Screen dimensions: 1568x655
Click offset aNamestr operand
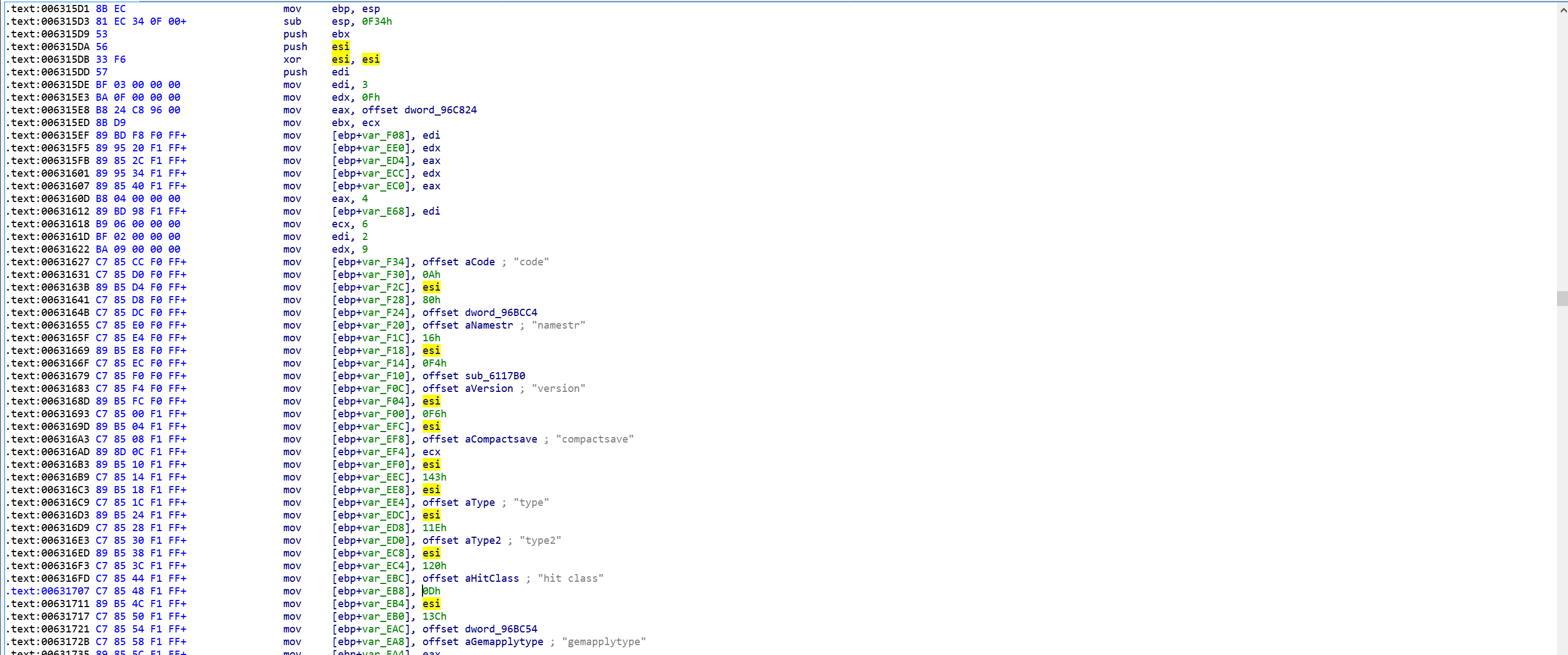point(468,325)
